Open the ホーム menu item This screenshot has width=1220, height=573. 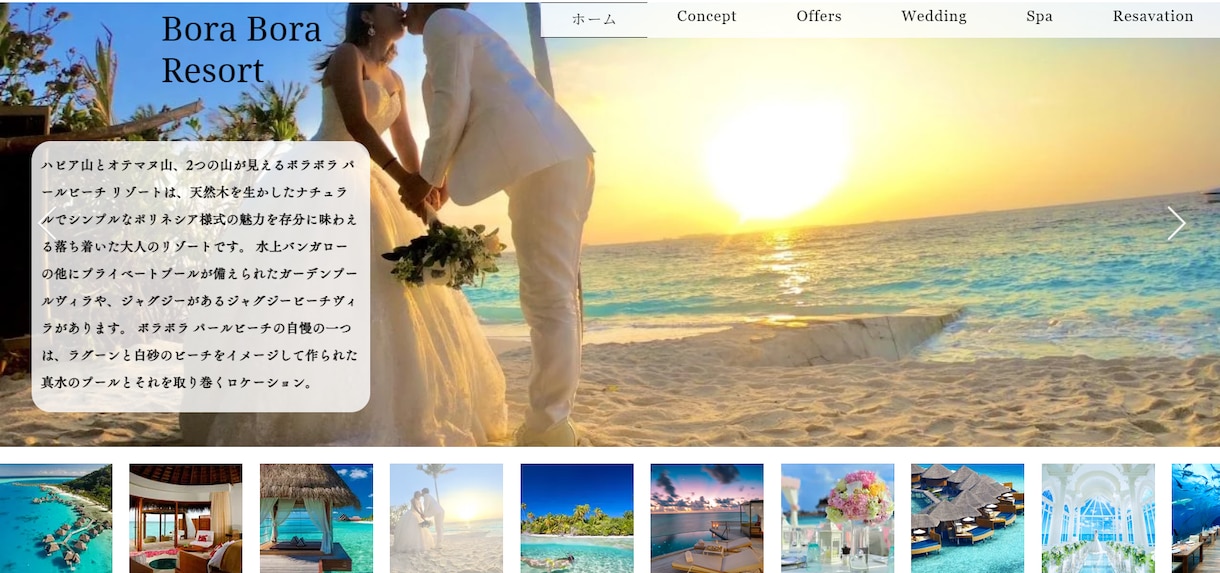[594, 19]
